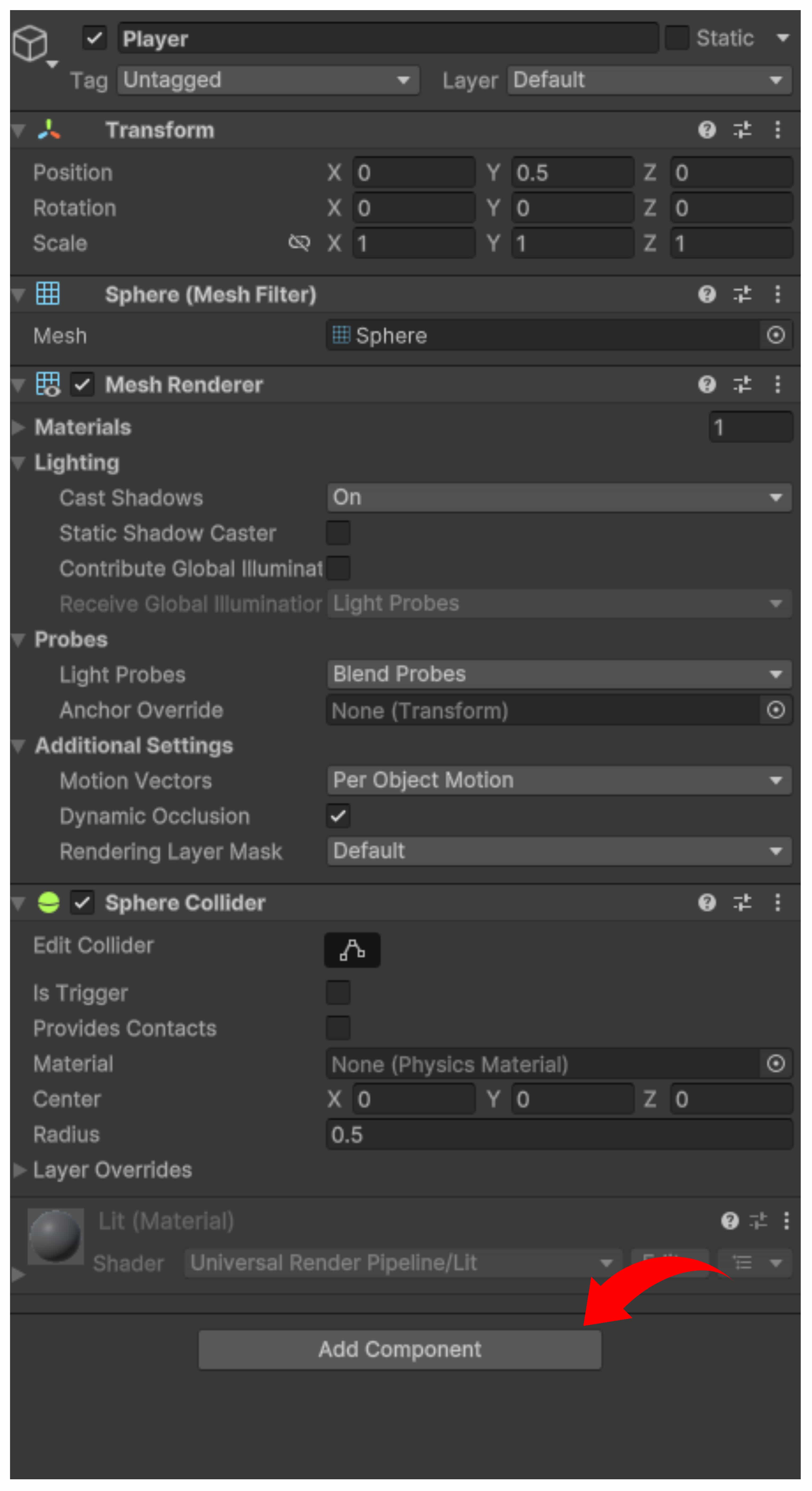Toggle the Static checkbox
Viewport: 812px width, 1491px height.
tap(676, 38)
